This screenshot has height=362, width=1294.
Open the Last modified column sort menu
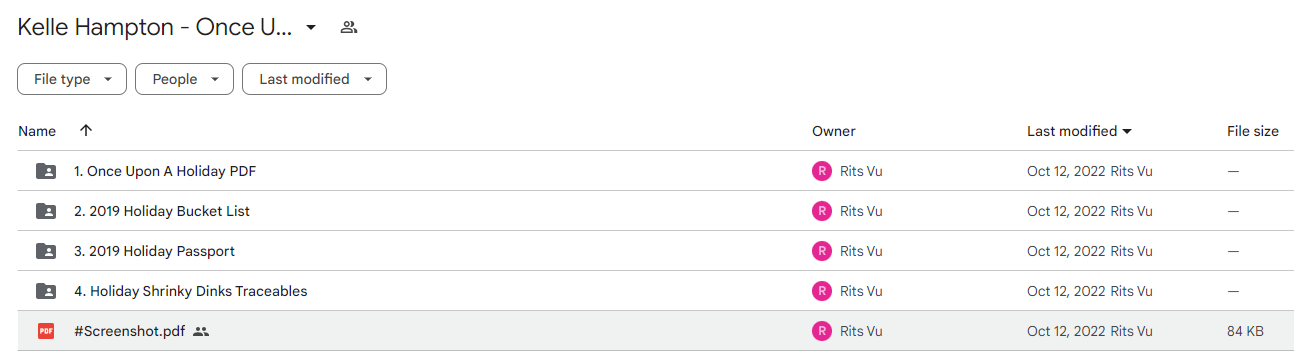pyautogui.click(x=1079, y=131)
